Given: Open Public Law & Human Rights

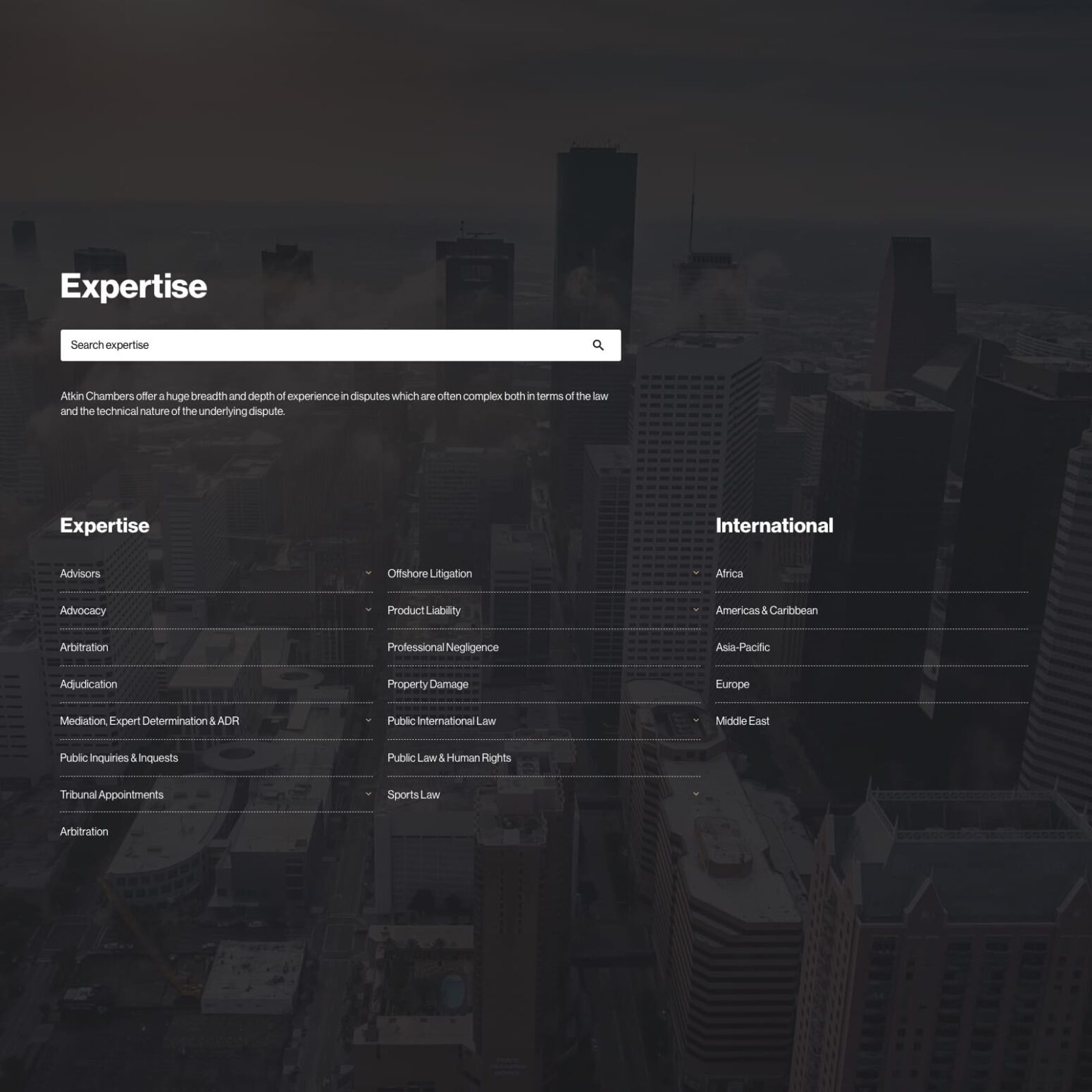Looking at the screenshot, I should (x=449, y=757).
